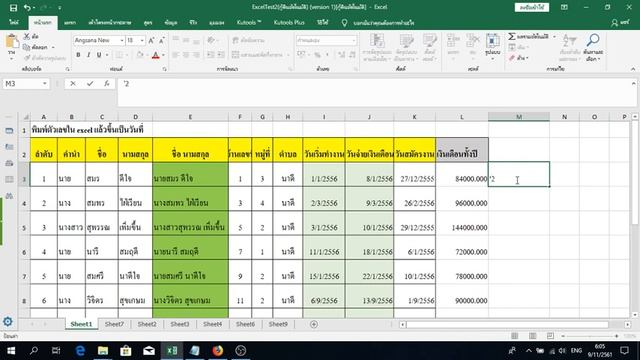Toggle Underline formatting

coord(98,55)
